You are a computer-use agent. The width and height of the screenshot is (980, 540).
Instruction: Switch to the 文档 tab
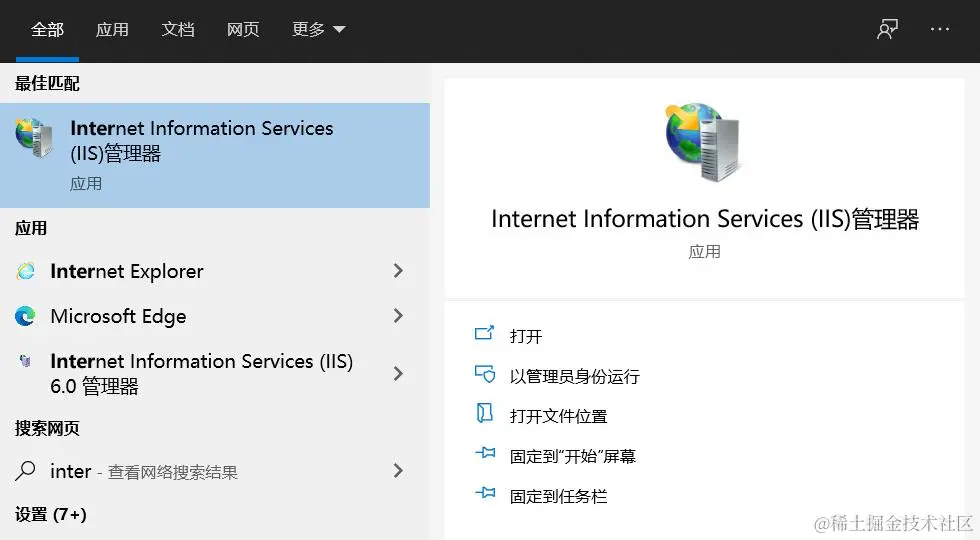178,29
